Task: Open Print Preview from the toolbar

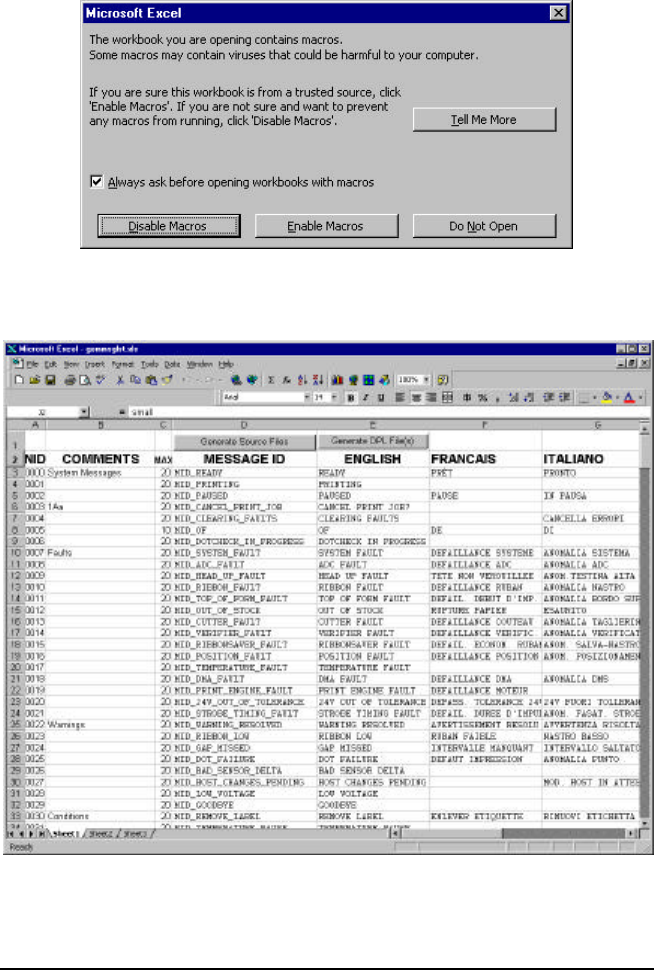Action: tap(85, 380)
